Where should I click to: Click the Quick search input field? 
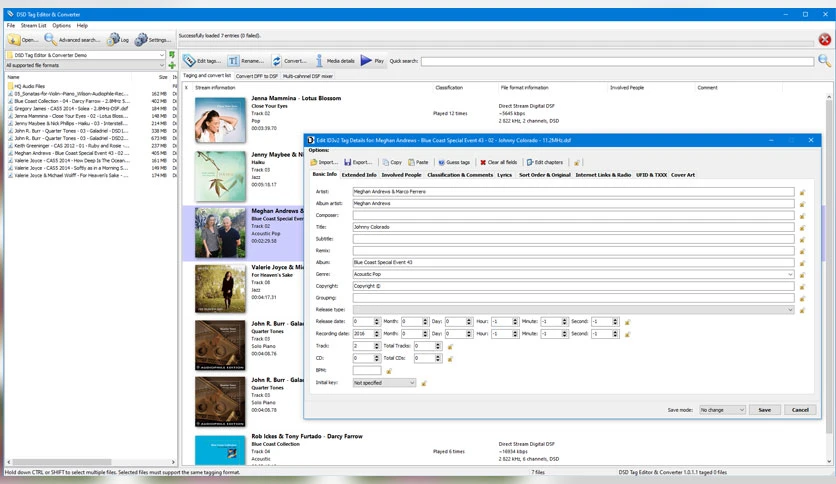click(x=617, y=61)
